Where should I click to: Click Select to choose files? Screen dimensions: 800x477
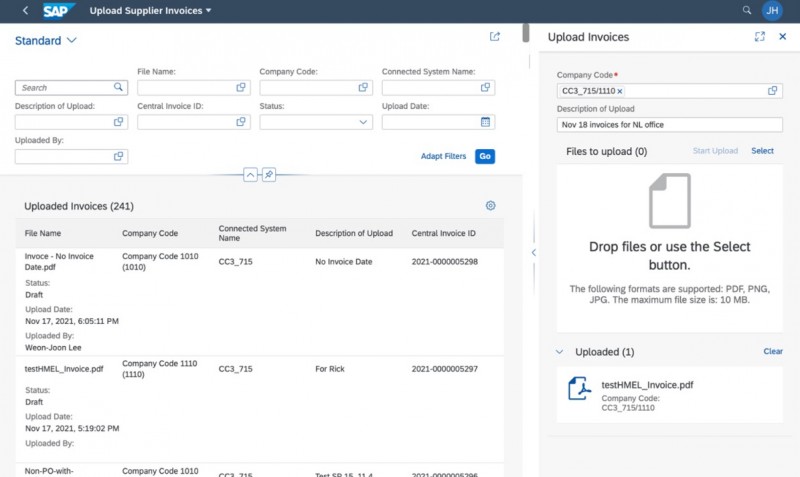click(762, 151)
